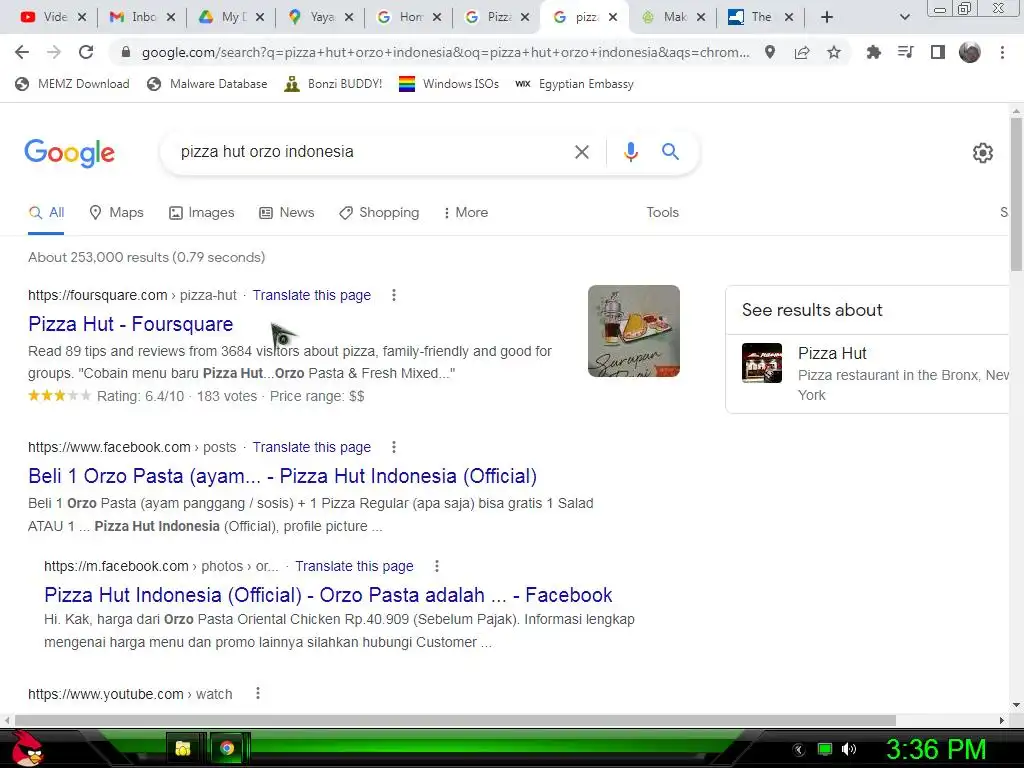This screenshot has width=1024, height=768.
Task: Switch to the Shopping results tab
Action: pyautogui.click(x=379, y=213)
